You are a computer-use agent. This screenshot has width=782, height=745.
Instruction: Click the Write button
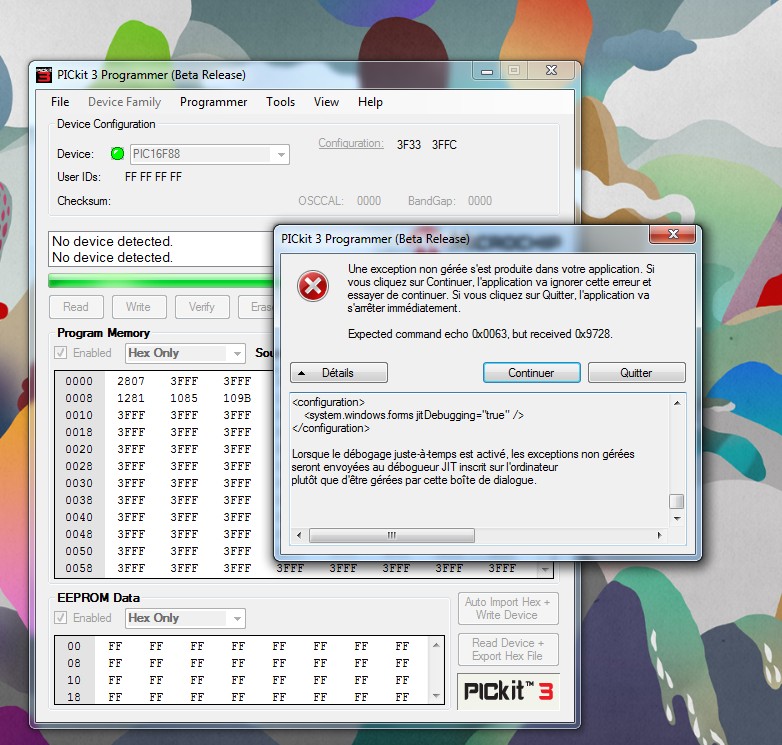pyautogui.click(x=139, y=307)
